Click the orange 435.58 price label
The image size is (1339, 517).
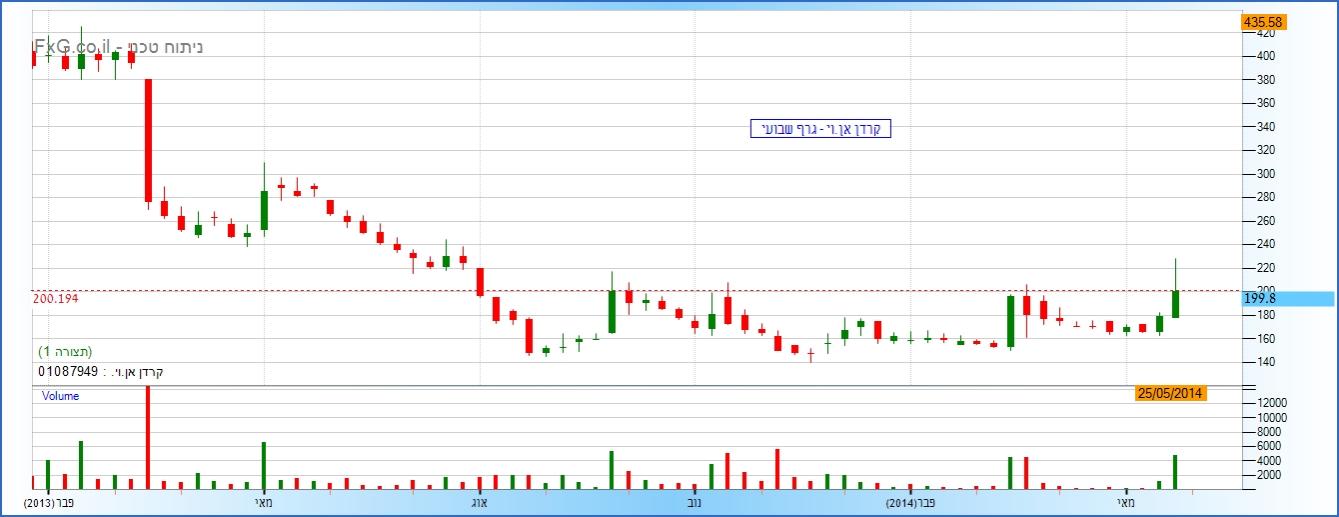(1263, 22)
